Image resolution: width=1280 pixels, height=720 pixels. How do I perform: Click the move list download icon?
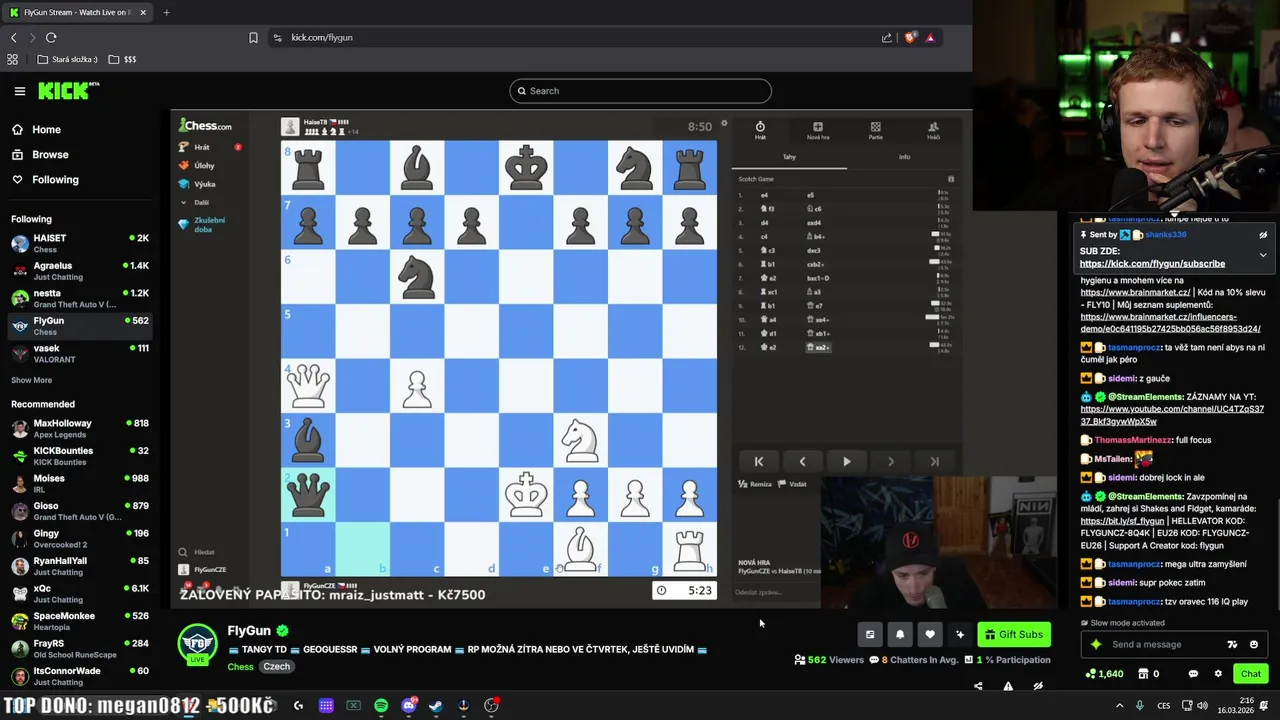(x=951, y=179)
